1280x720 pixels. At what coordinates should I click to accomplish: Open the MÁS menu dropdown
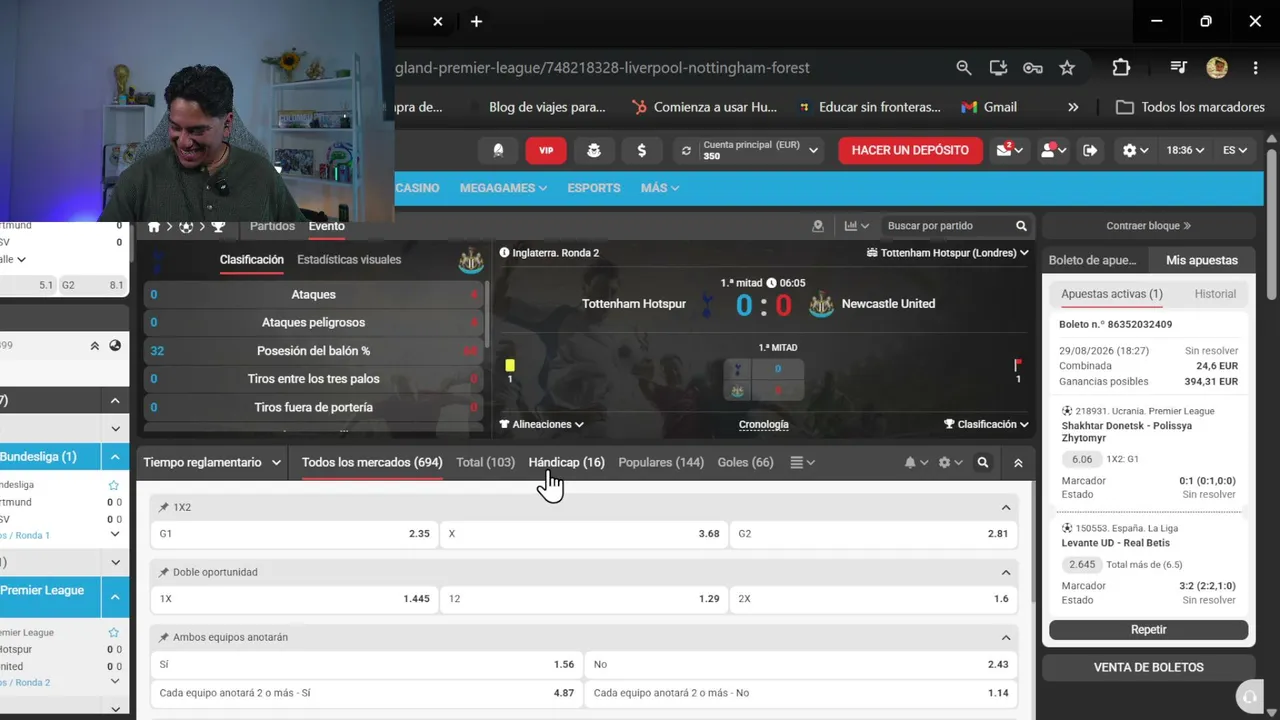660,188
